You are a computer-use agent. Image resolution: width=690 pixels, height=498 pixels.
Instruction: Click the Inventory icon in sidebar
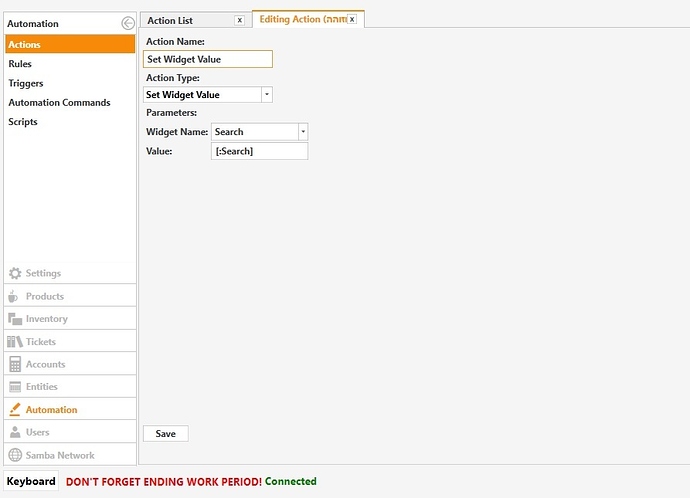tap(15, 319)
